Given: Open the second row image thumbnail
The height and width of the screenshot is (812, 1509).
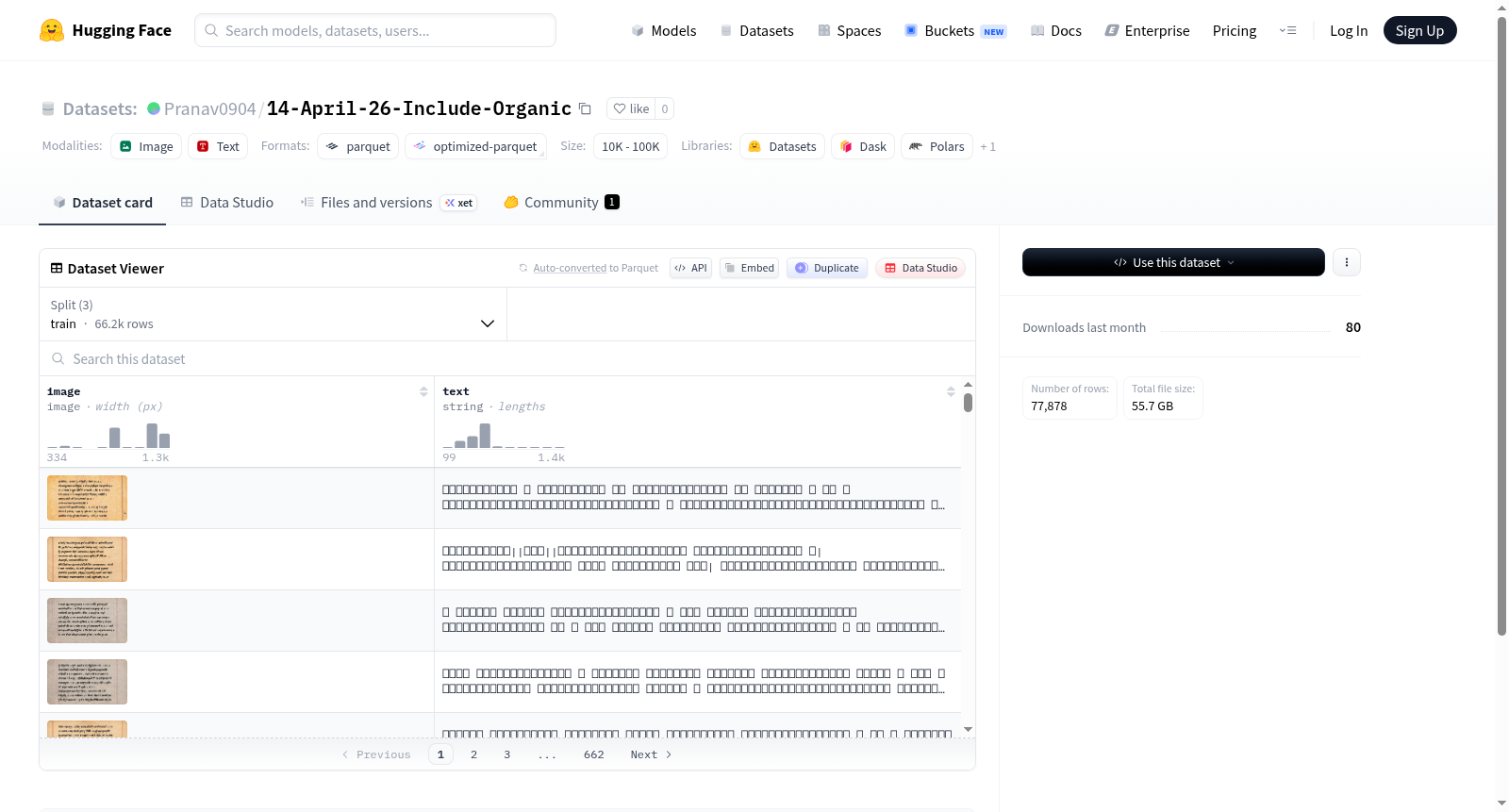Looking at the screenshot, I should point(87,559).
